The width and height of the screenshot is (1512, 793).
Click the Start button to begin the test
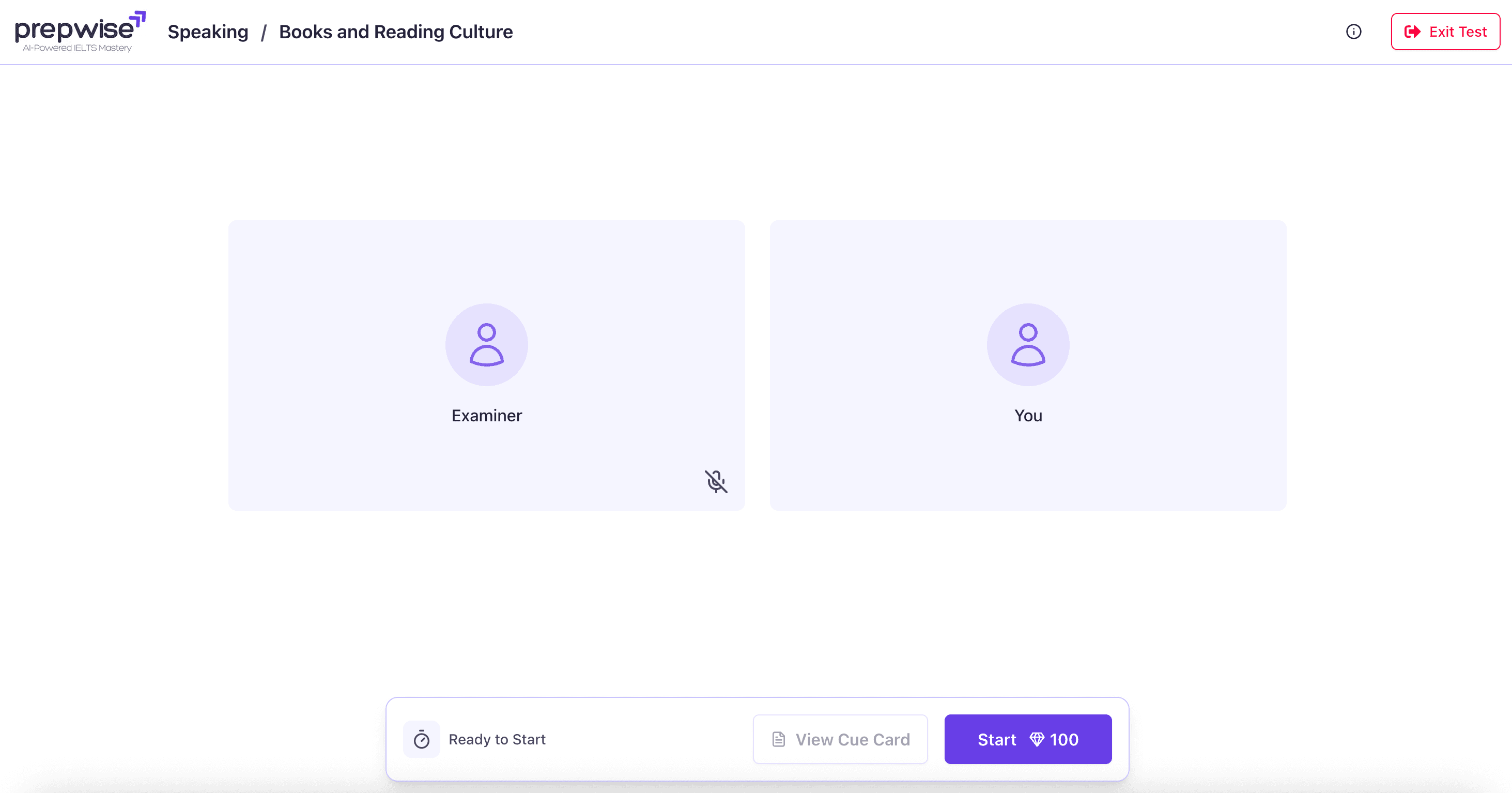1028,739
